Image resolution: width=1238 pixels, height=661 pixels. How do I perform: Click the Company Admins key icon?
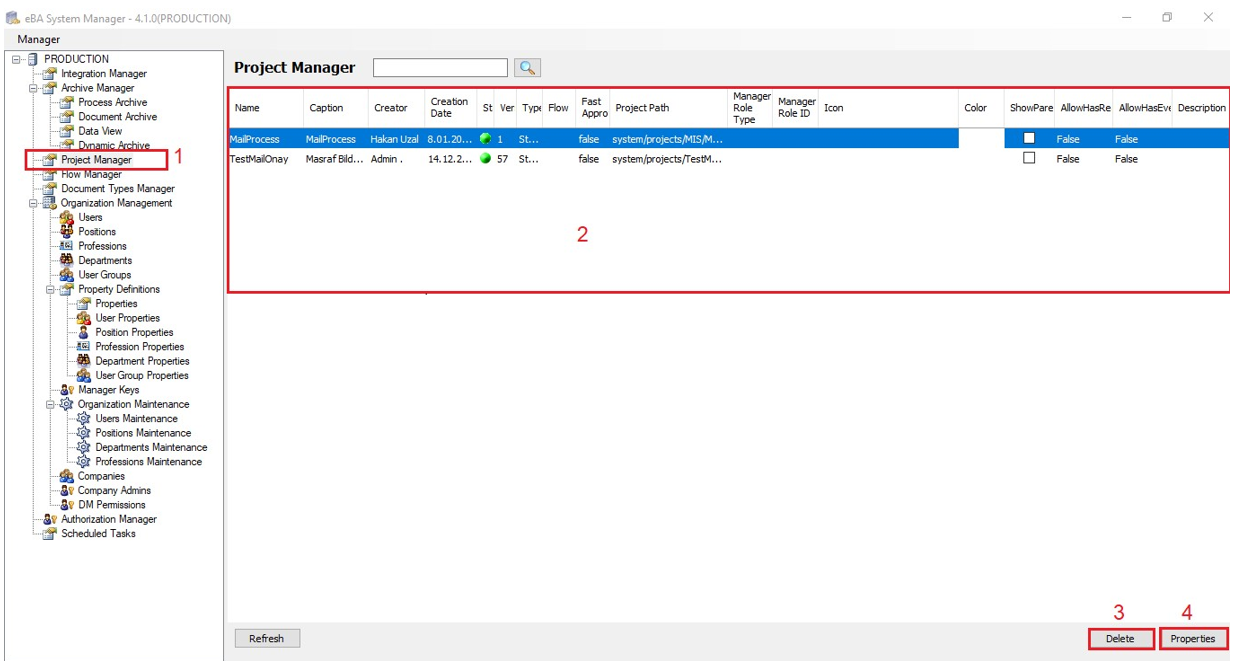pos(67,490)
